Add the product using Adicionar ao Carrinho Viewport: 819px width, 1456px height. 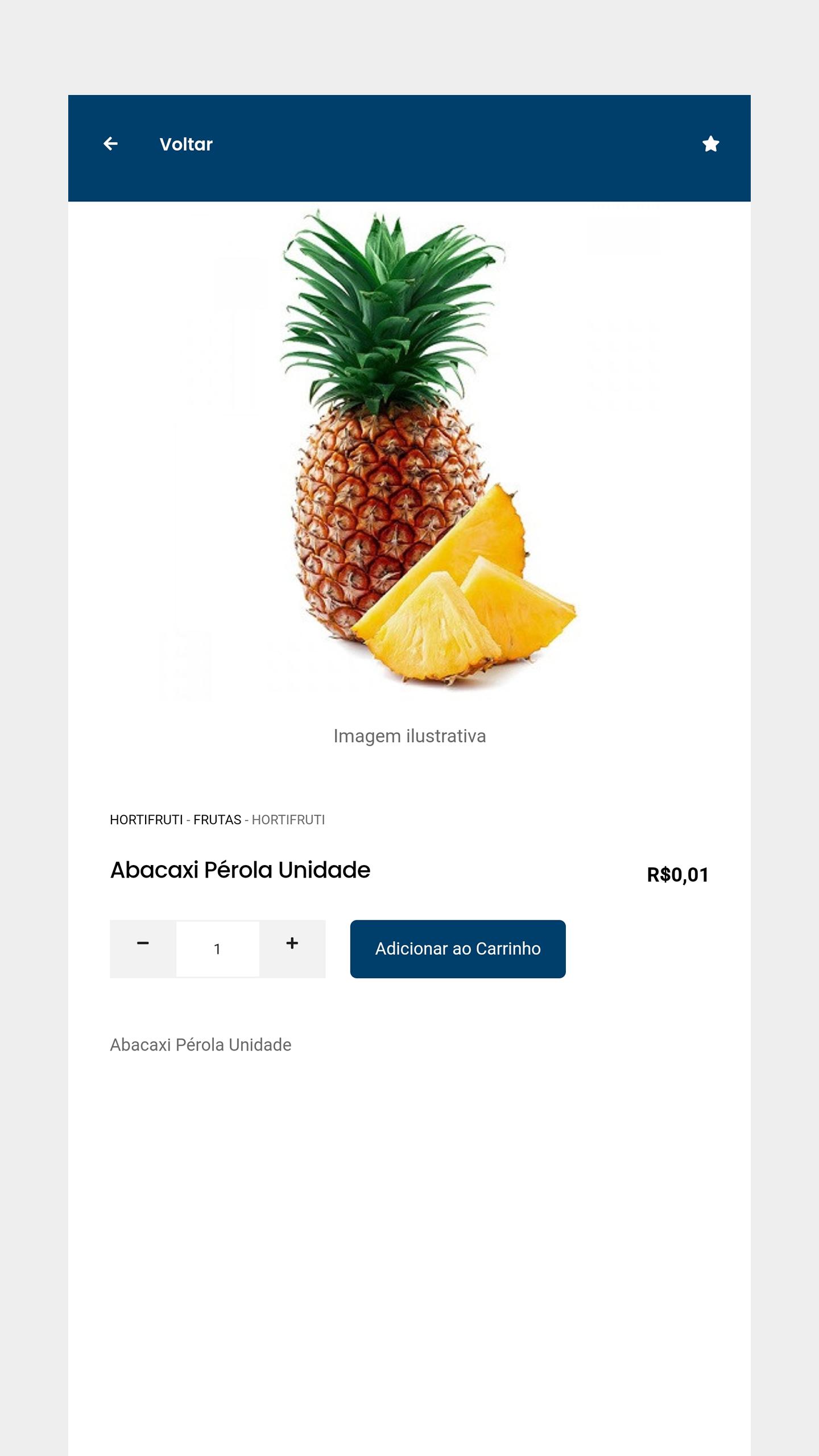pos(458,949)
